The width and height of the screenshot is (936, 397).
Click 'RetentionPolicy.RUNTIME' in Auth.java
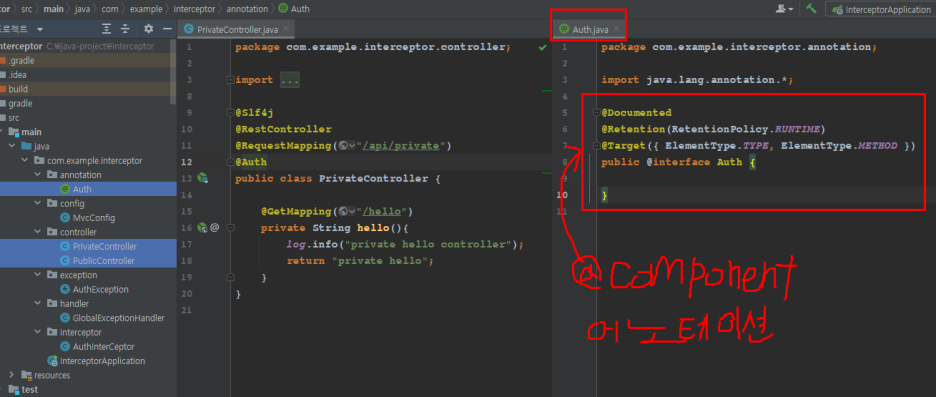[x=746, y=129]
